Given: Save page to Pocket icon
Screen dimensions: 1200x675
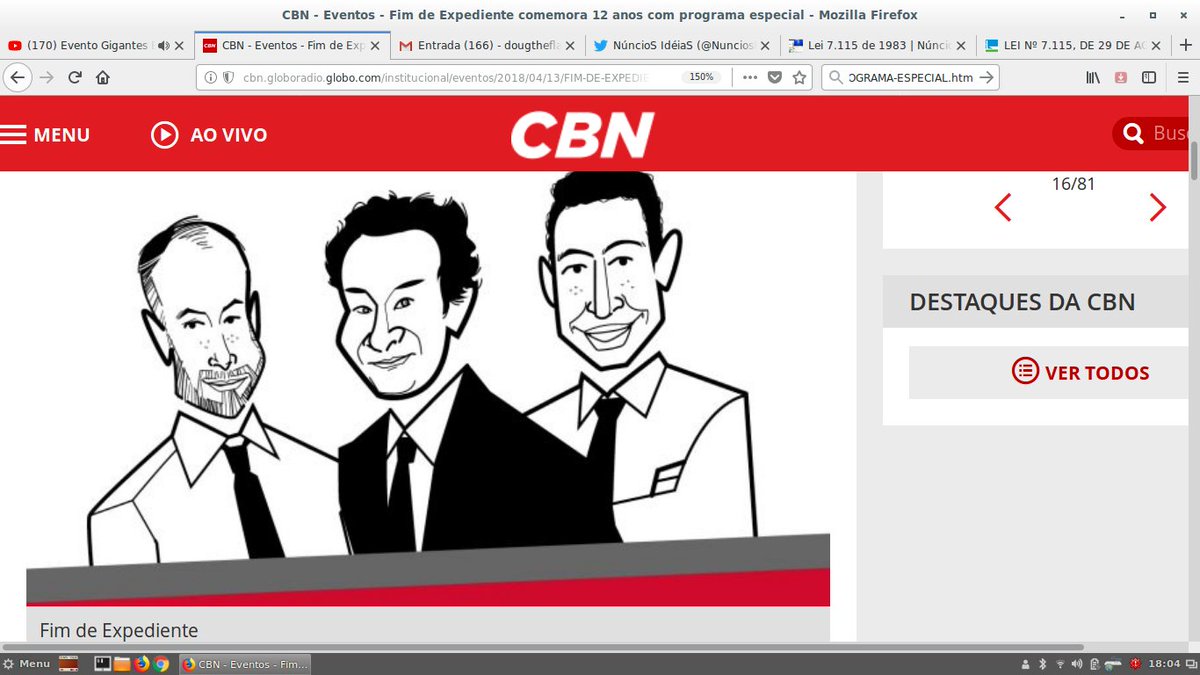Looking at the screenshot, I should (775, 77).
